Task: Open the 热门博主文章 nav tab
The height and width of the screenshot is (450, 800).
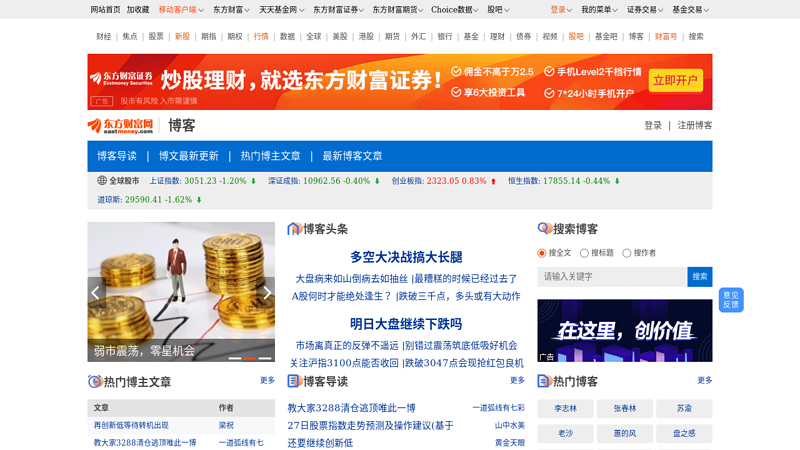Action: [270, 156]
